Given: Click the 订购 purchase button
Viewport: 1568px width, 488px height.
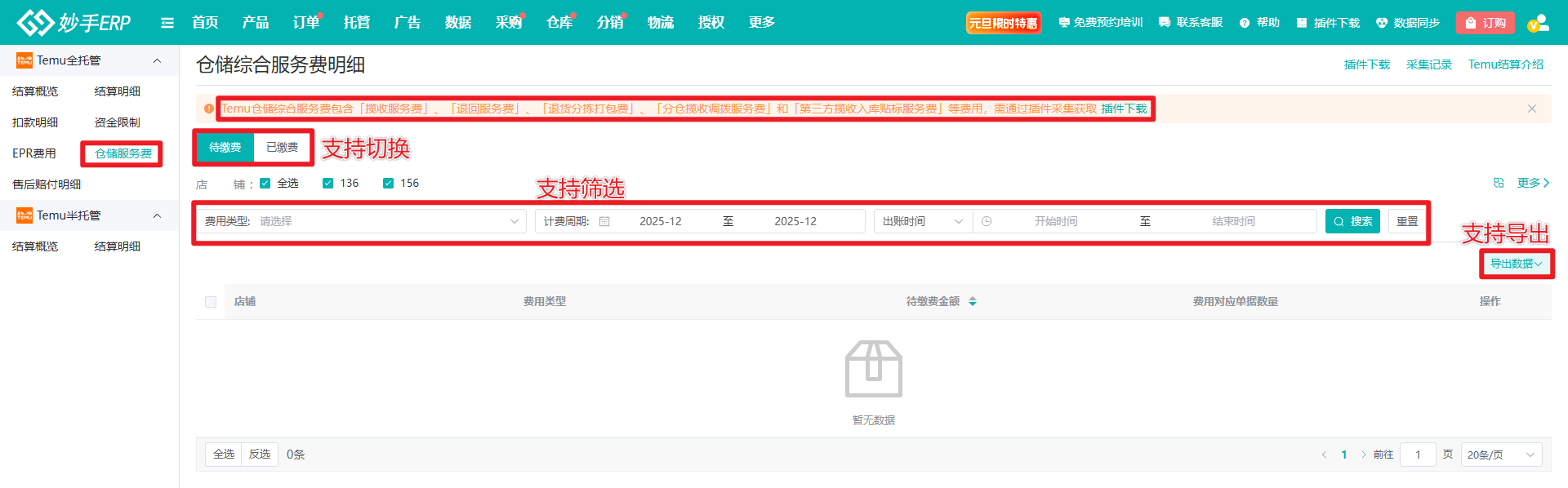Looking at the screenshot, I should coord(1486,23).
